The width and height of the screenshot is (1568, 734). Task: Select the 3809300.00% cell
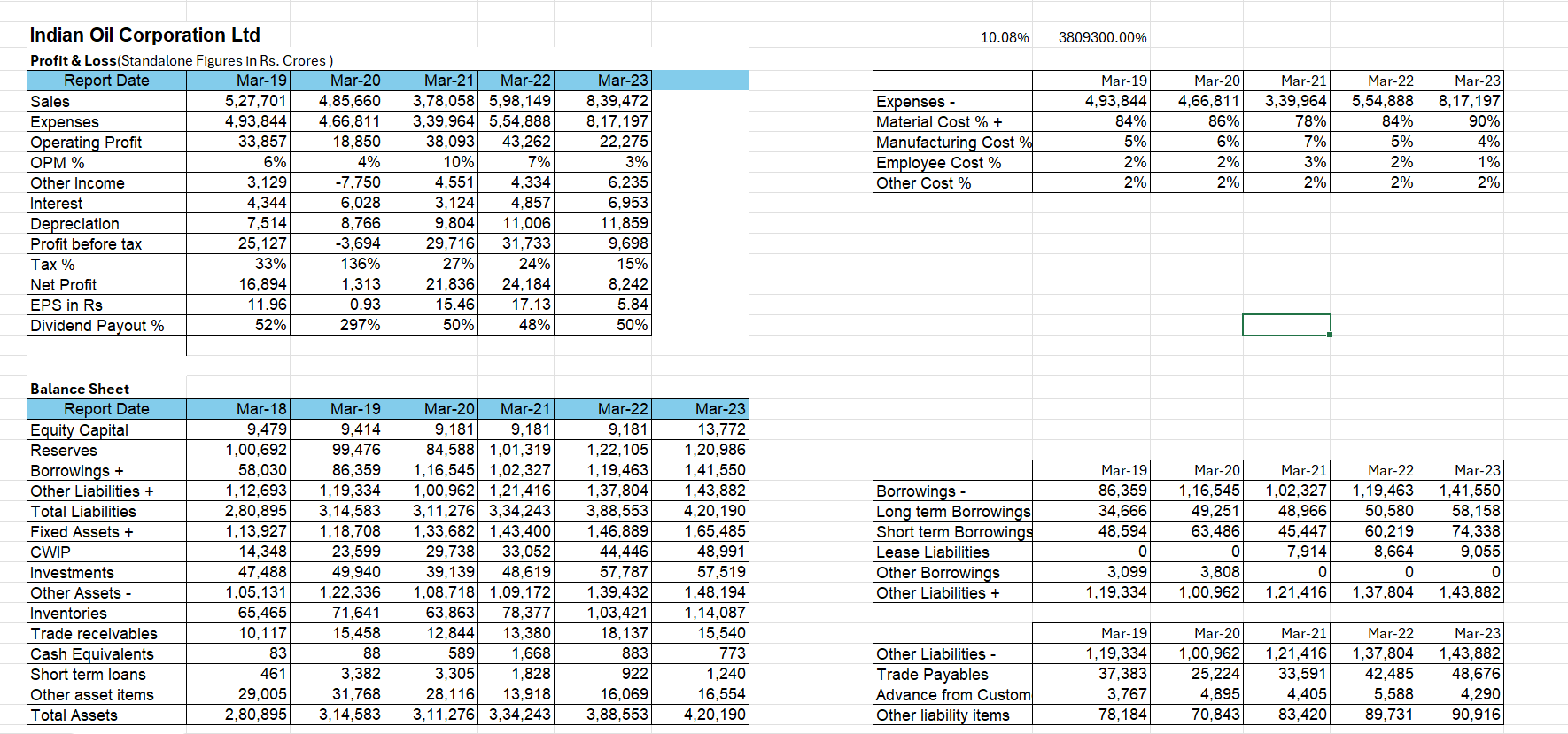(x=1102, y=37)
